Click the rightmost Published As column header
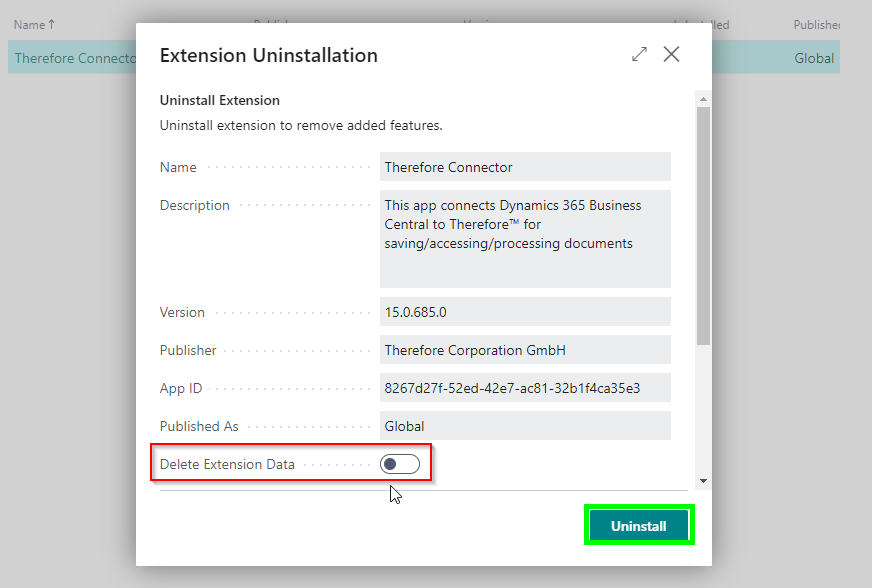 pyautogui.click(x=818, y=24)
